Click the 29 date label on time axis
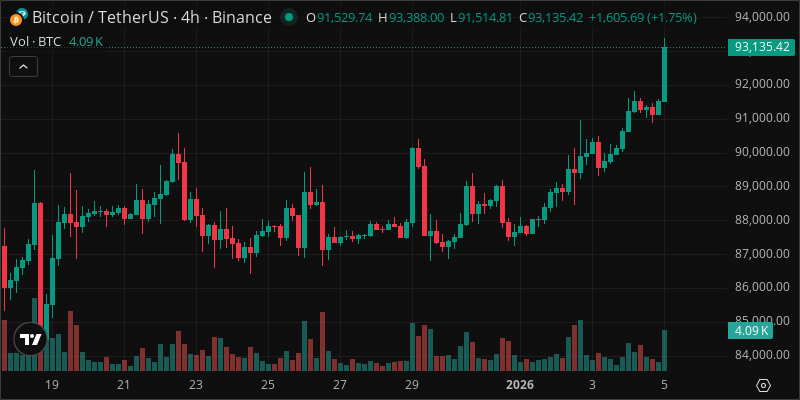 pyautogui.click(x=412, y=385)
